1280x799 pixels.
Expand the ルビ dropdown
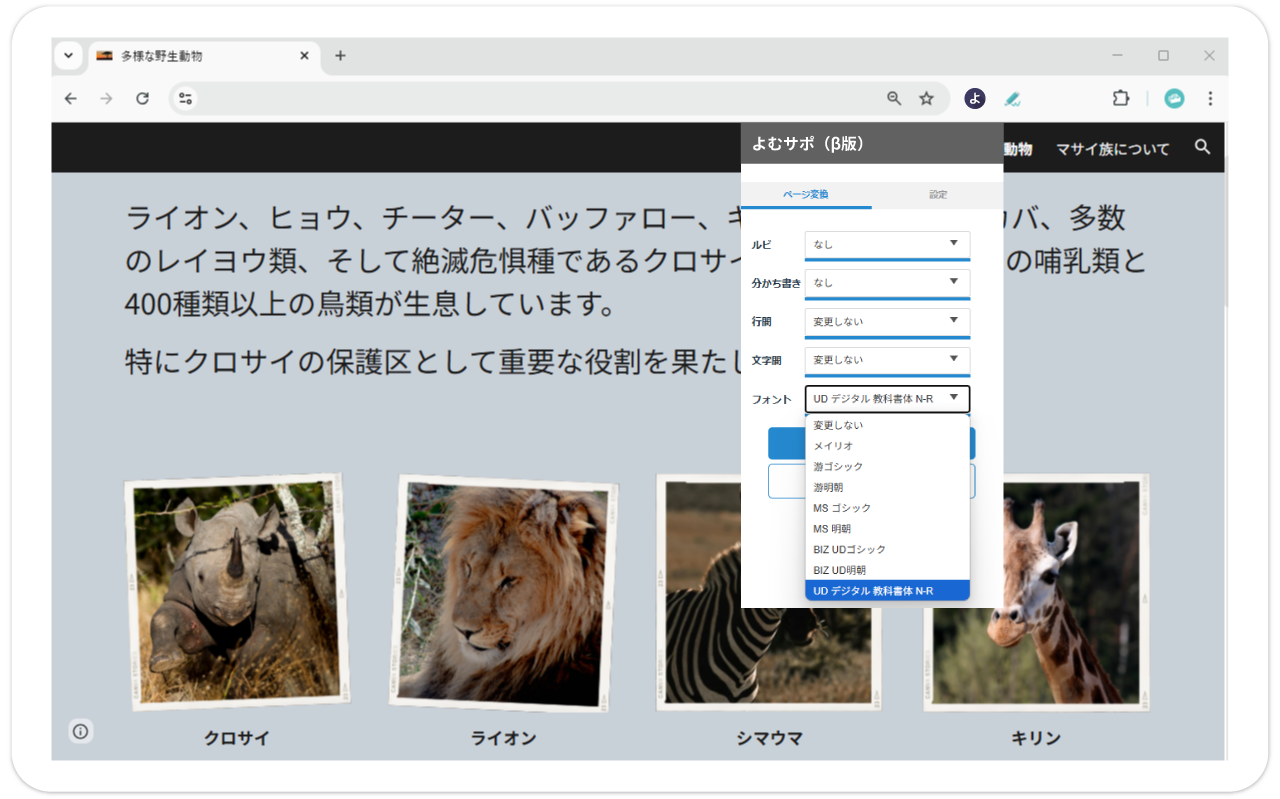click(887, 244)
